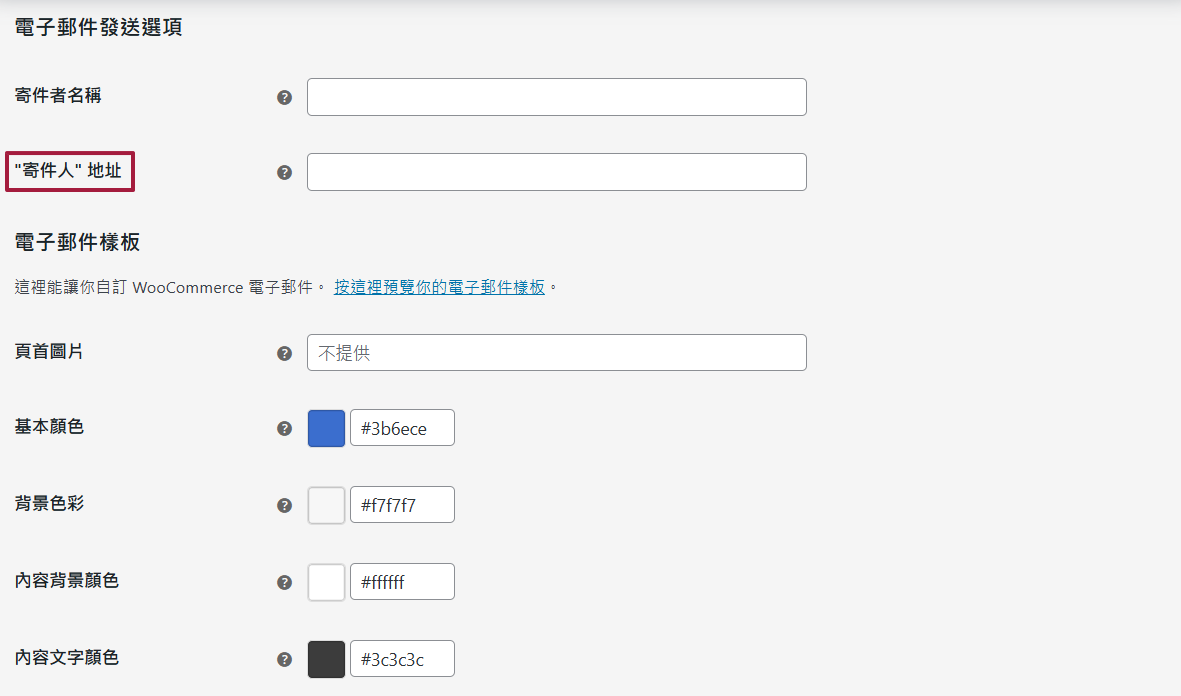The width and height of the screenshot is (1181, 696).
Task: Click the white 內容背景顏色 swatch
Action: click(325, 581)
